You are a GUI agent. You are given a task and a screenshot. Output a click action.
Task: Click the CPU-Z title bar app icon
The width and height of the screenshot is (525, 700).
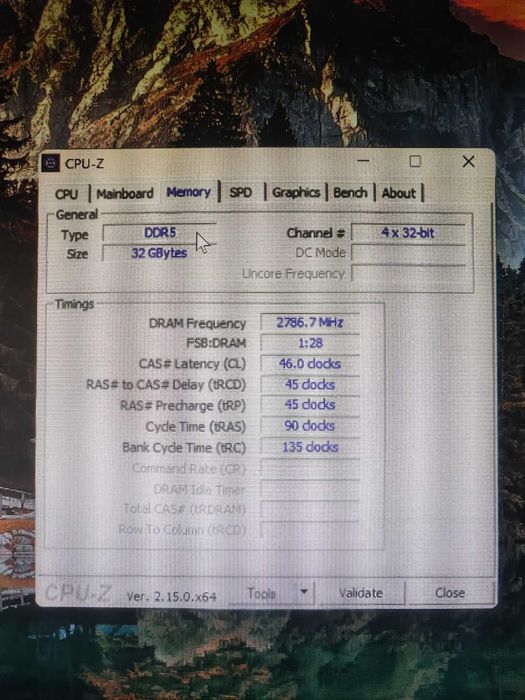point(51,163)
